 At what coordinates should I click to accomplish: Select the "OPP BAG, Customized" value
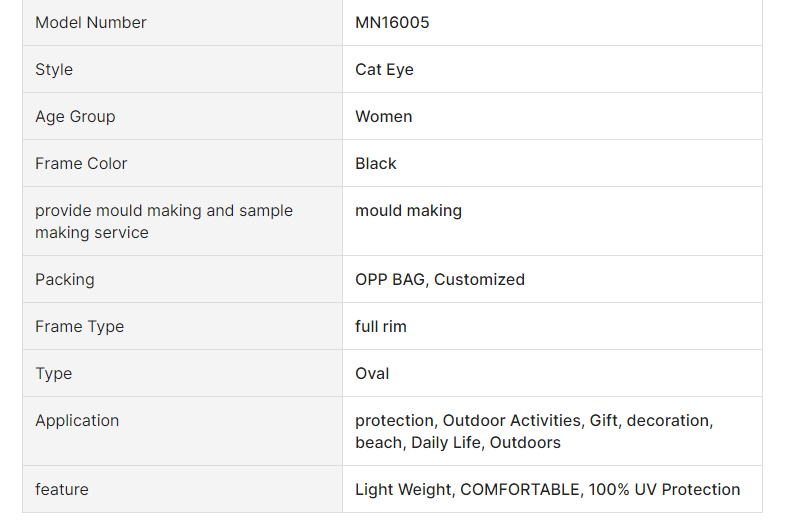440,279
